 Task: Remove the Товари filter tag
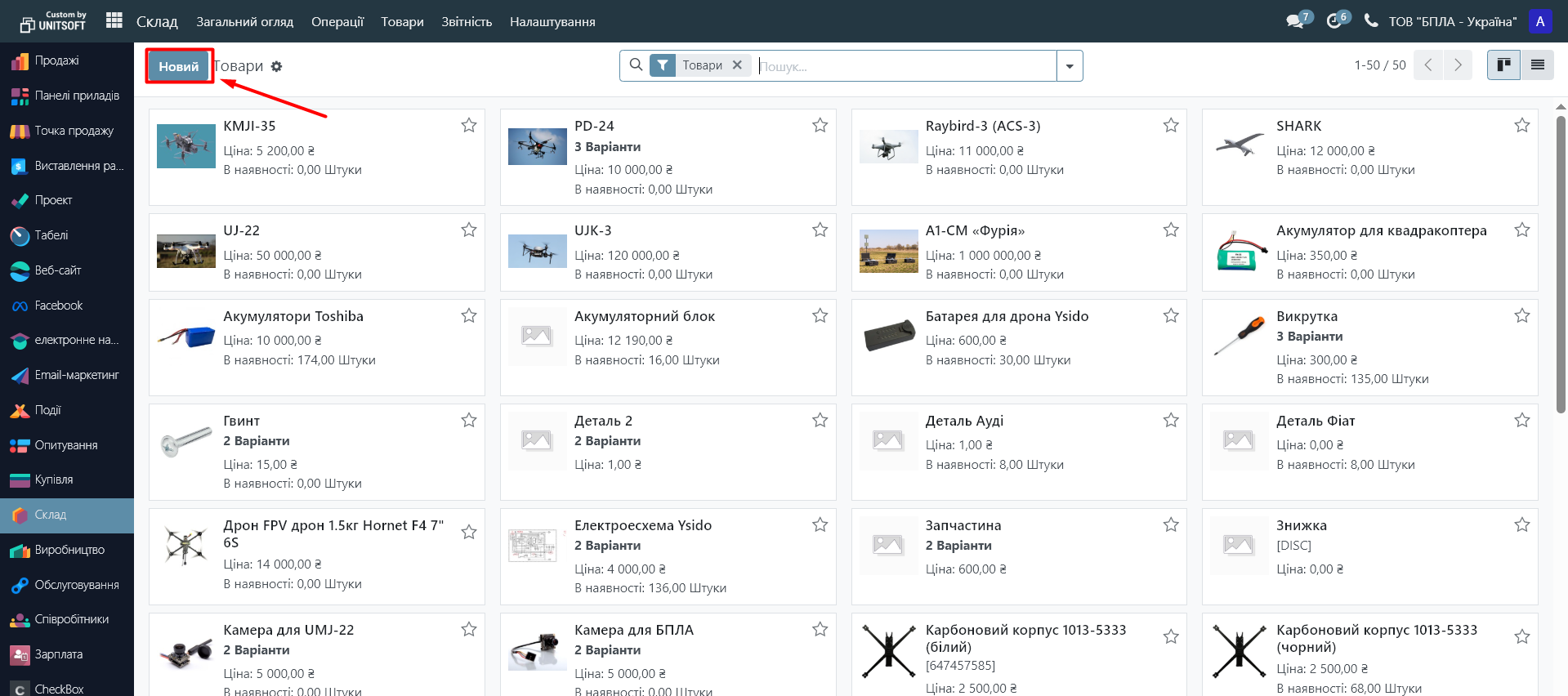[737, 65]
